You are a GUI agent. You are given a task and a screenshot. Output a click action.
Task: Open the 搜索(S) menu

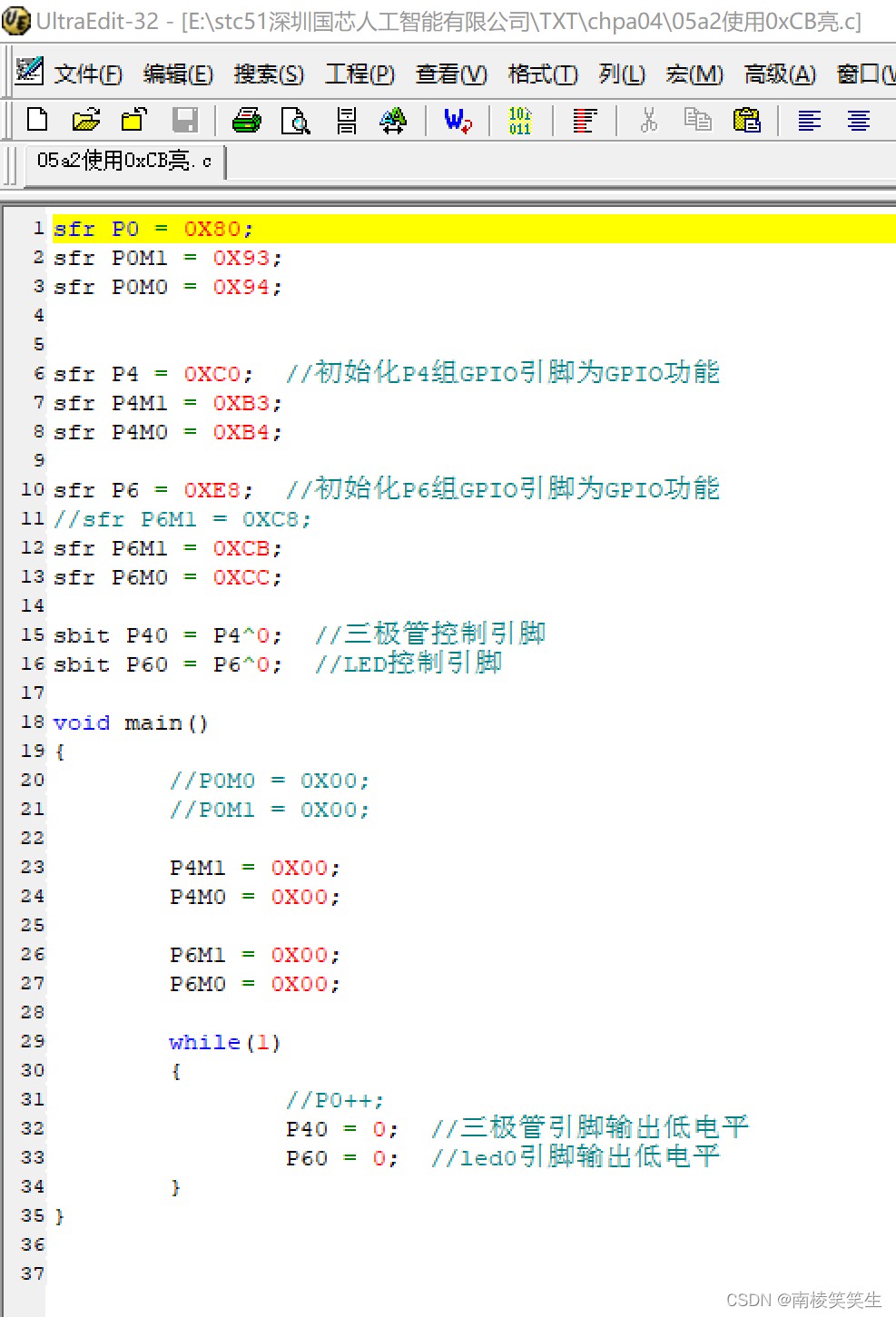(269, 74)
